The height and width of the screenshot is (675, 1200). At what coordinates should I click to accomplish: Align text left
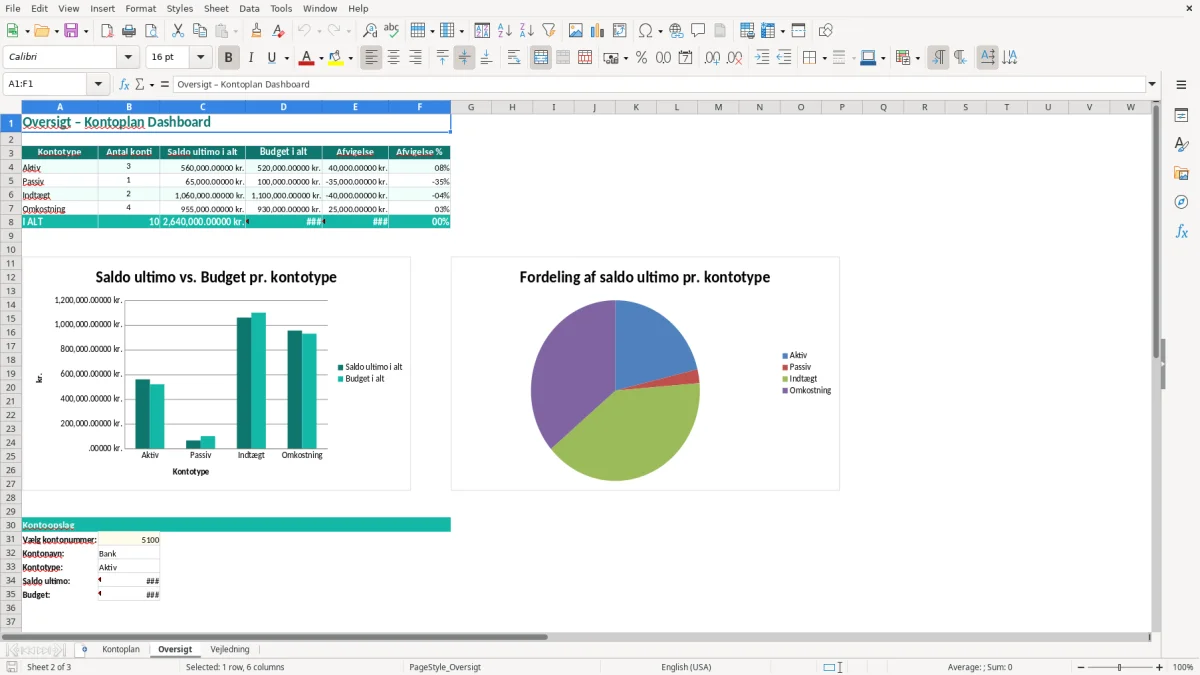[371, 58]
